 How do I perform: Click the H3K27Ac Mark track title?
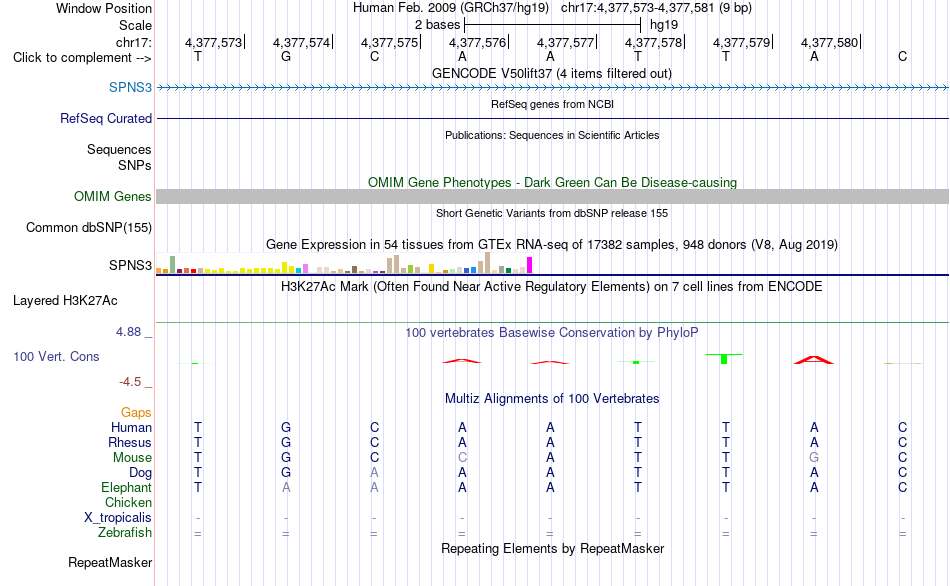(552, 287)
